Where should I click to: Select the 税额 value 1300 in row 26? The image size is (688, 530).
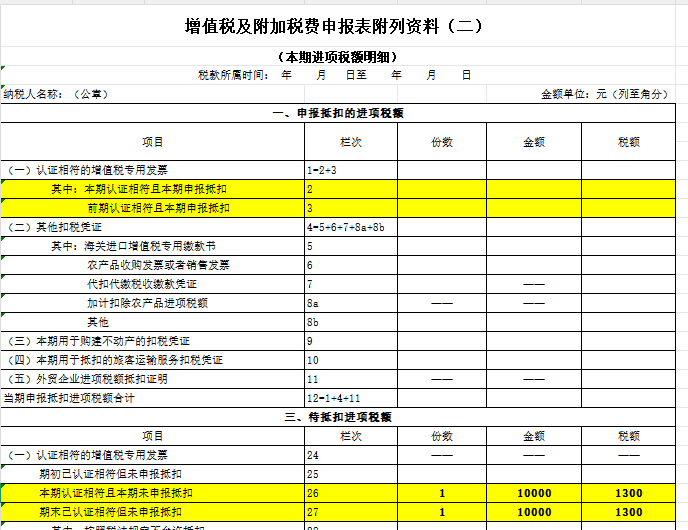[628, 493]
